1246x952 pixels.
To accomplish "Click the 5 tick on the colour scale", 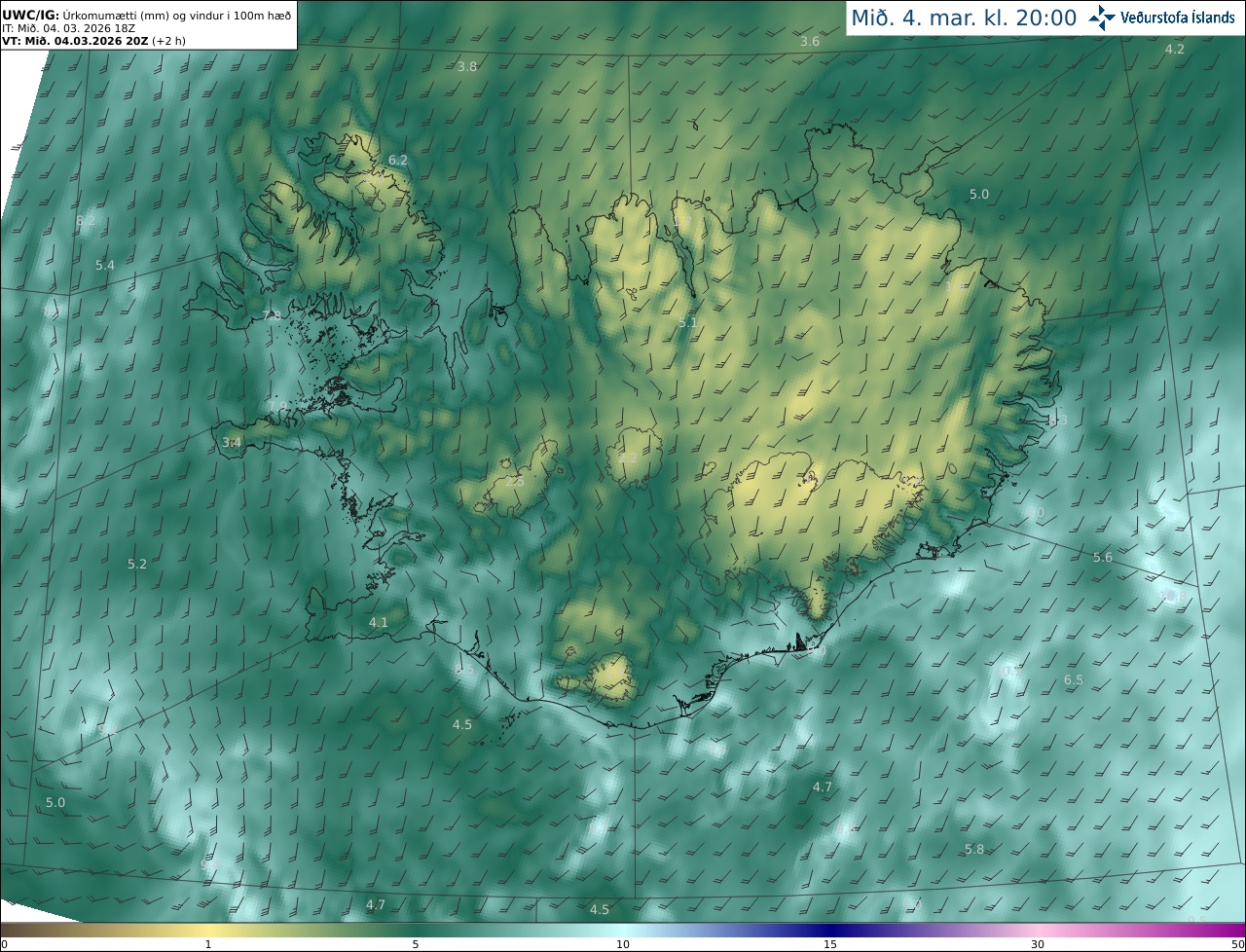I will [416, 944].
